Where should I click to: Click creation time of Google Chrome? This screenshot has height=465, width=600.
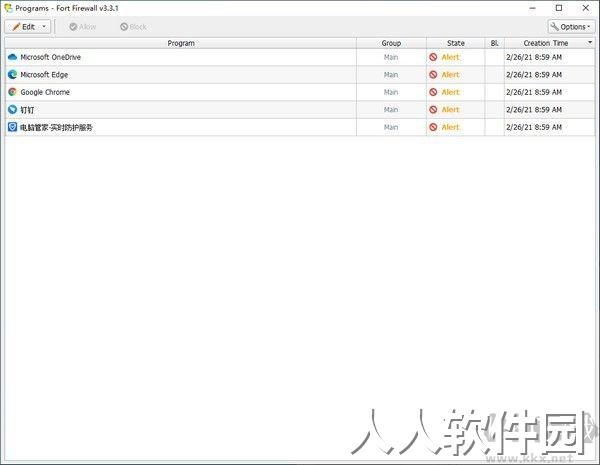click(534, 92)
